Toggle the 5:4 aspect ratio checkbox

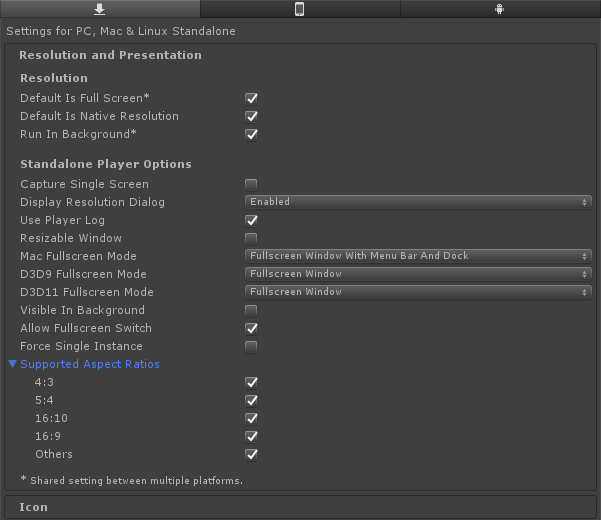(x=251, y=401)
